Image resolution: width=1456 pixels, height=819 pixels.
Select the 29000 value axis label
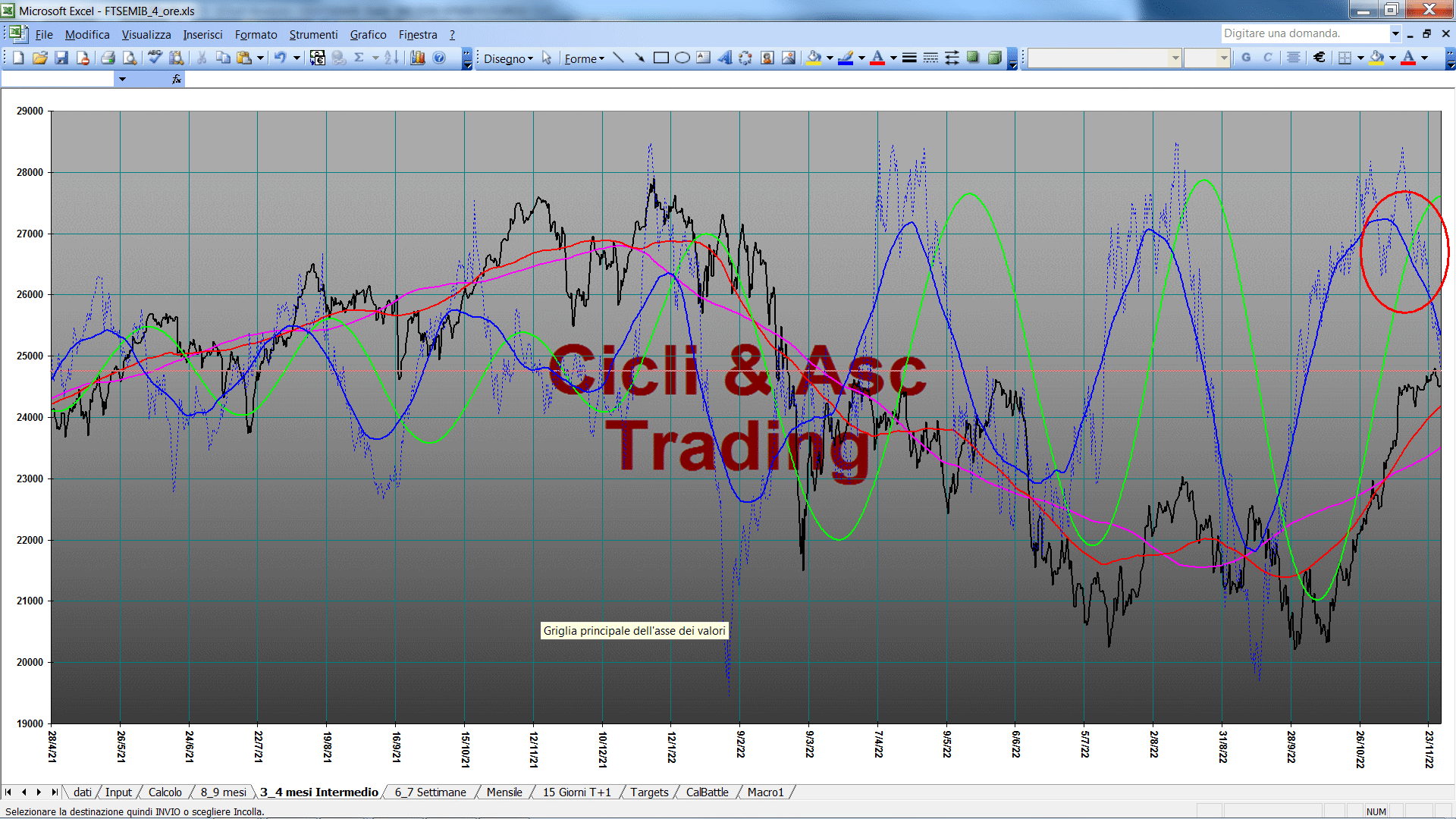point(30,111)
